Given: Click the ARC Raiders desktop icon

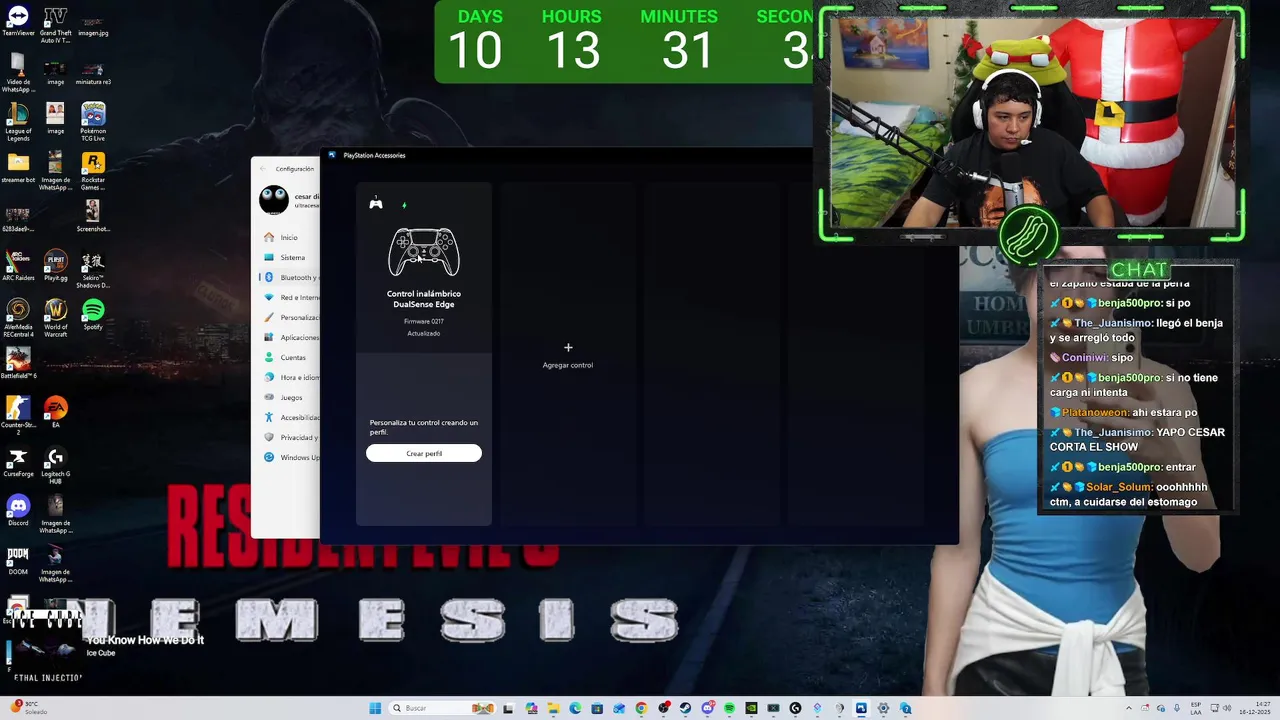Looking at the screenshot, I should (x=18, y=264).
